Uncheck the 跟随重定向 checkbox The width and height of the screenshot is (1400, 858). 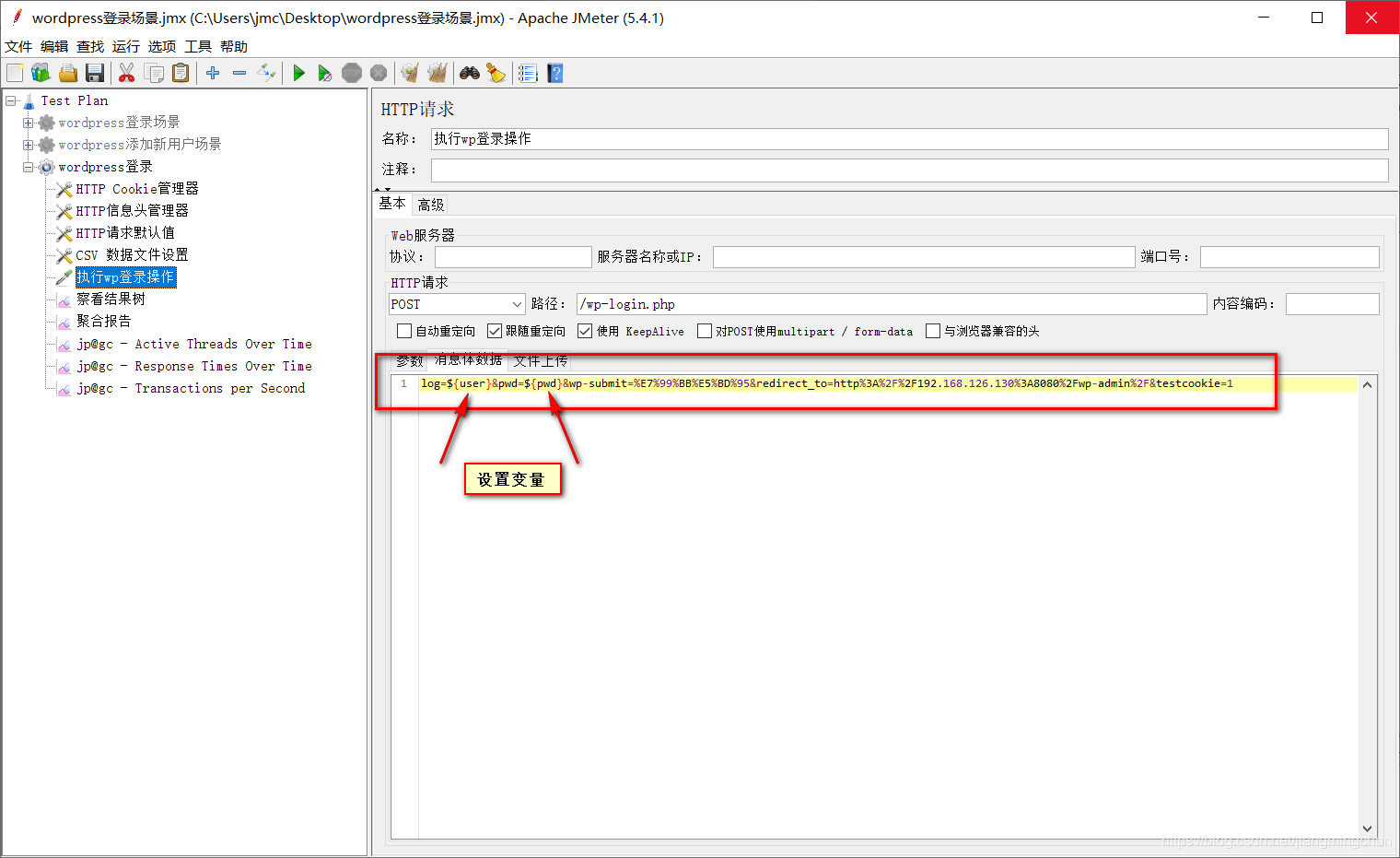(495, 331)
